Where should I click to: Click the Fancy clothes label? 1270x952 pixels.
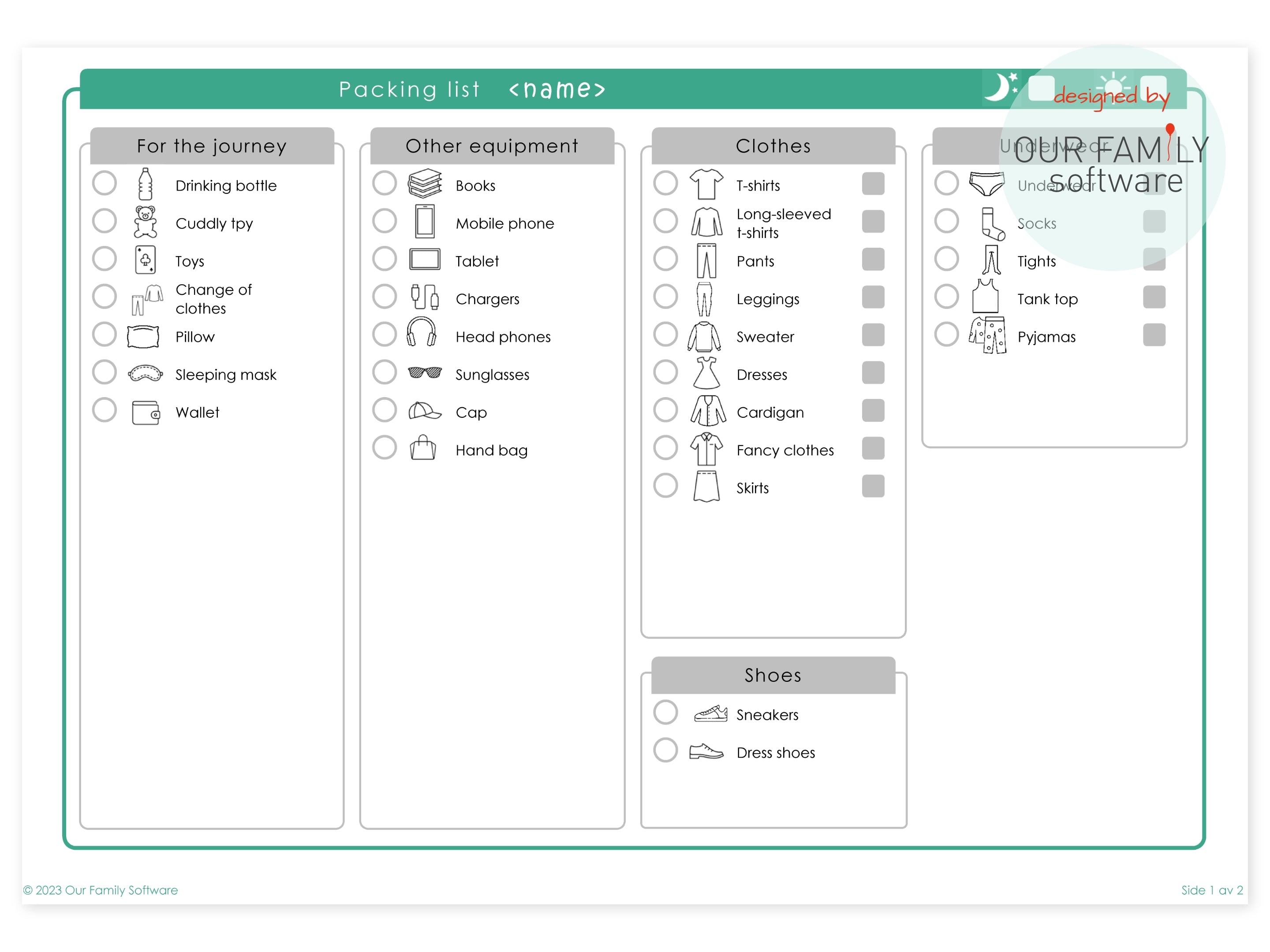pos(785,450)
